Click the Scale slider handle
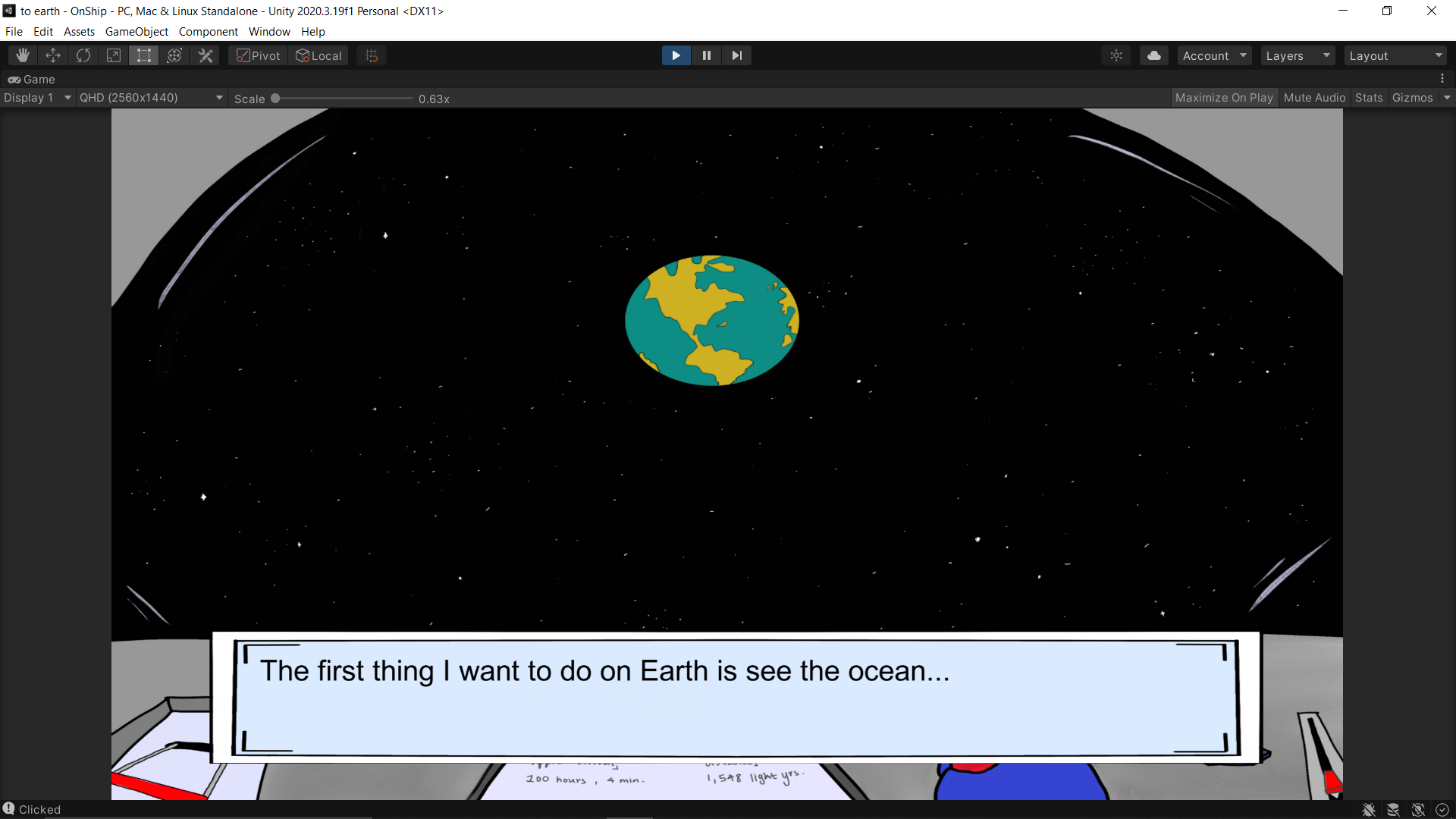This screenshot has width=1456, height=819. [x=275, y=99]
